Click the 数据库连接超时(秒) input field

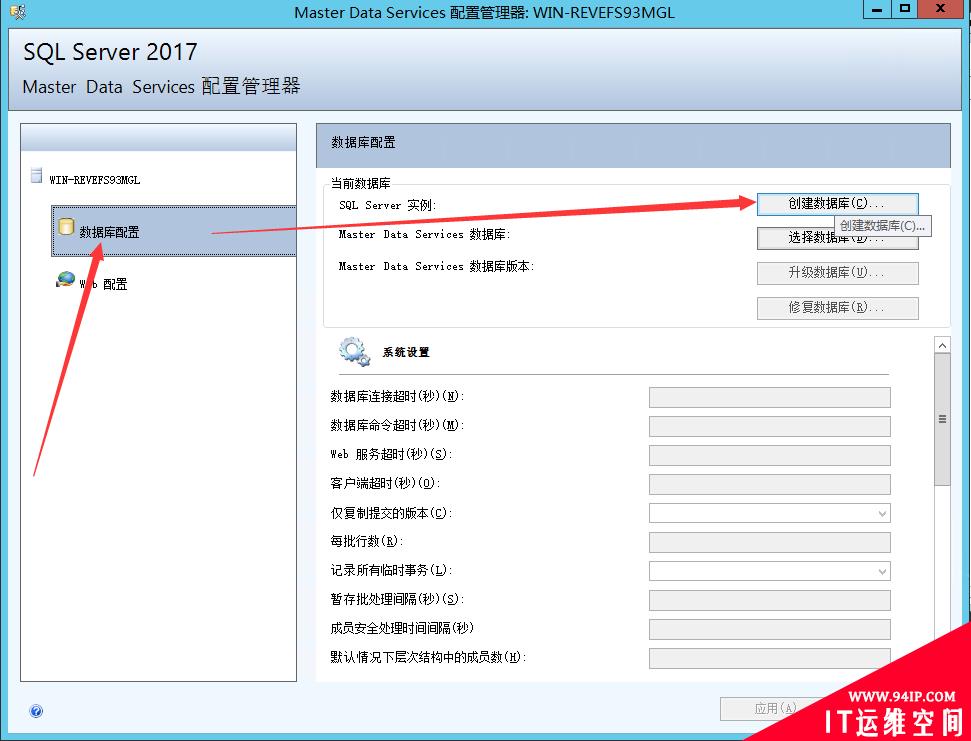770,397
